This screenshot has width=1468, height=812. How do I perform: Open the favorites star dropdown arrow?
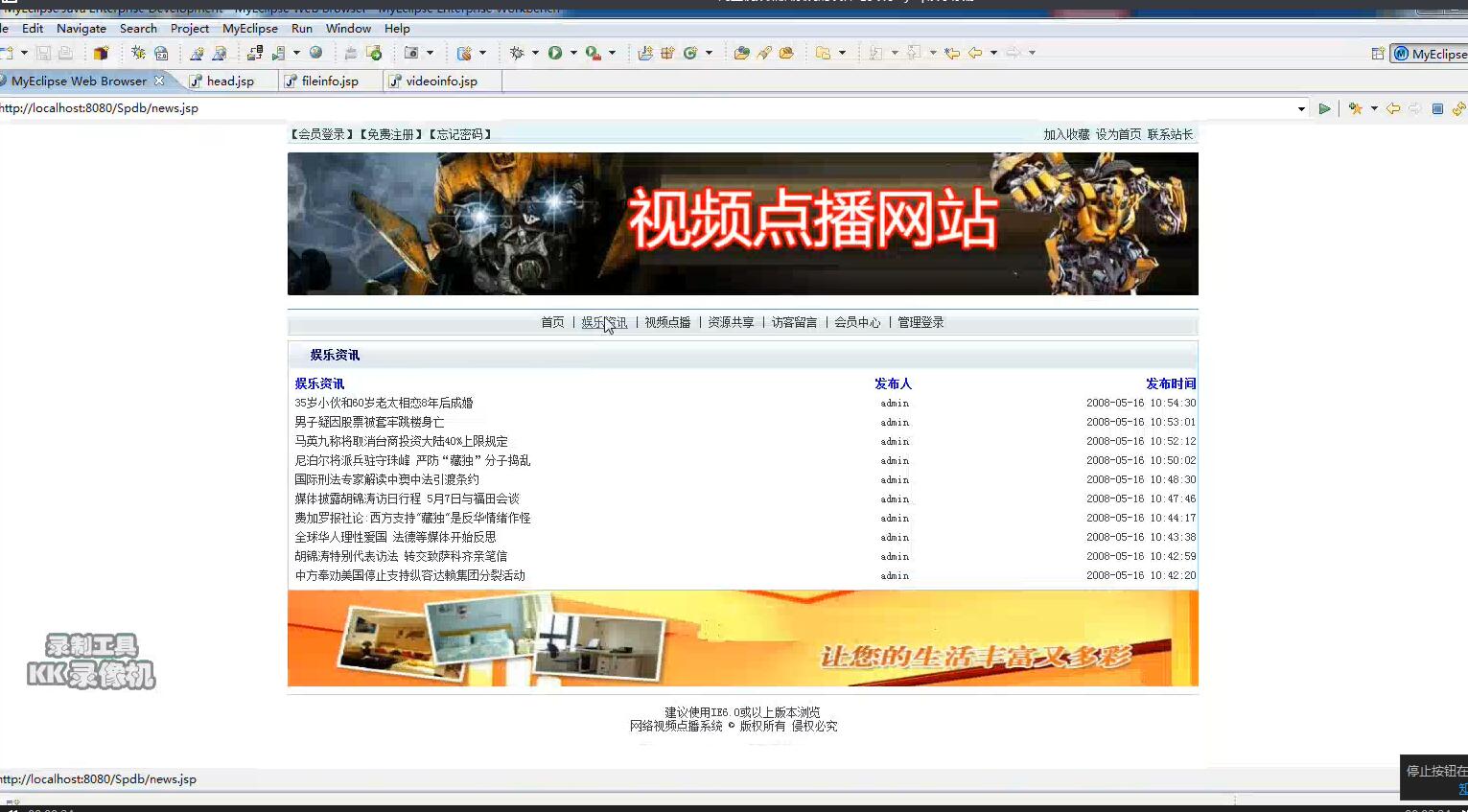click(1374, 109)
